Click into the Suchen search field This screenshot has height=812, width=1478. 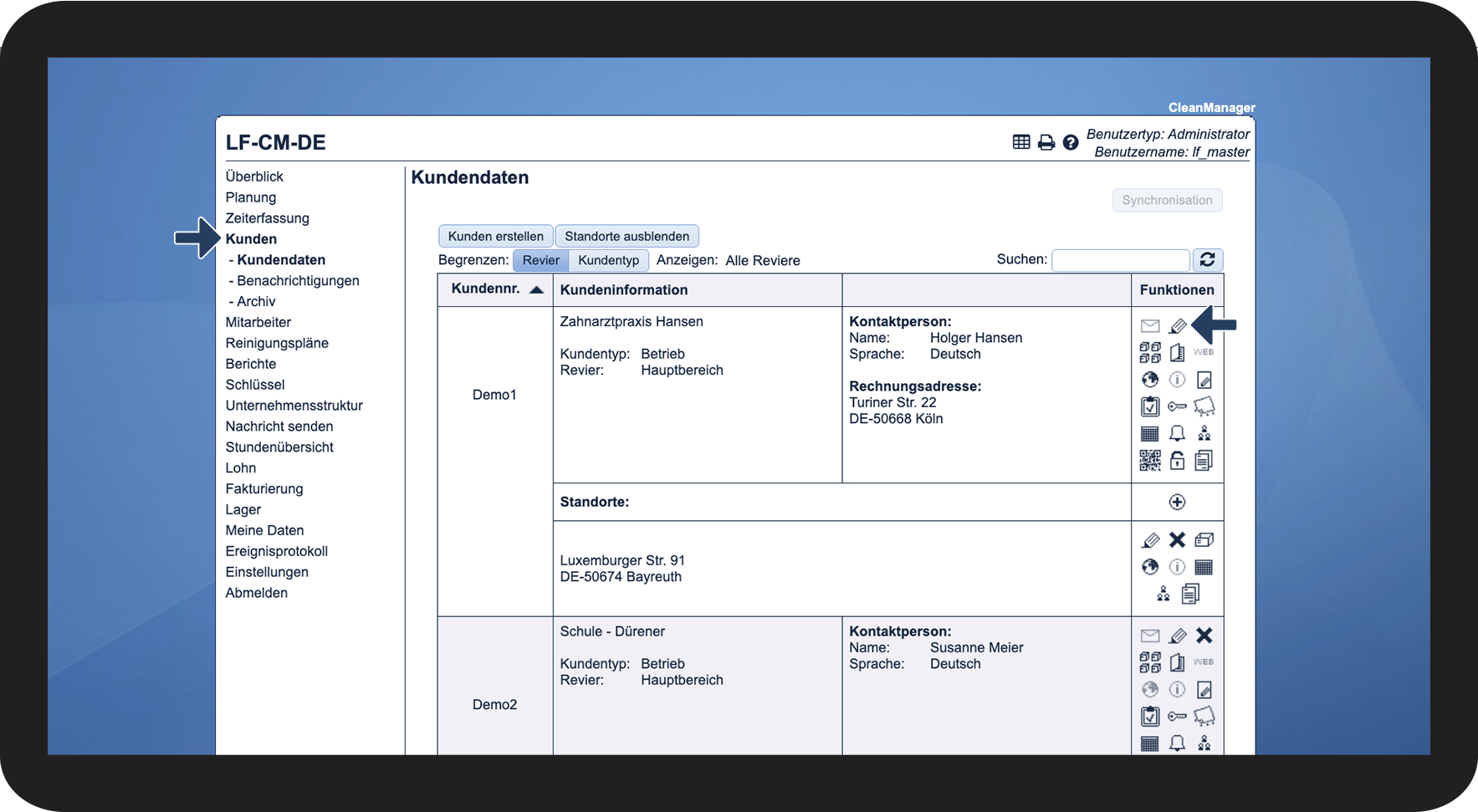coord(1120,260)
